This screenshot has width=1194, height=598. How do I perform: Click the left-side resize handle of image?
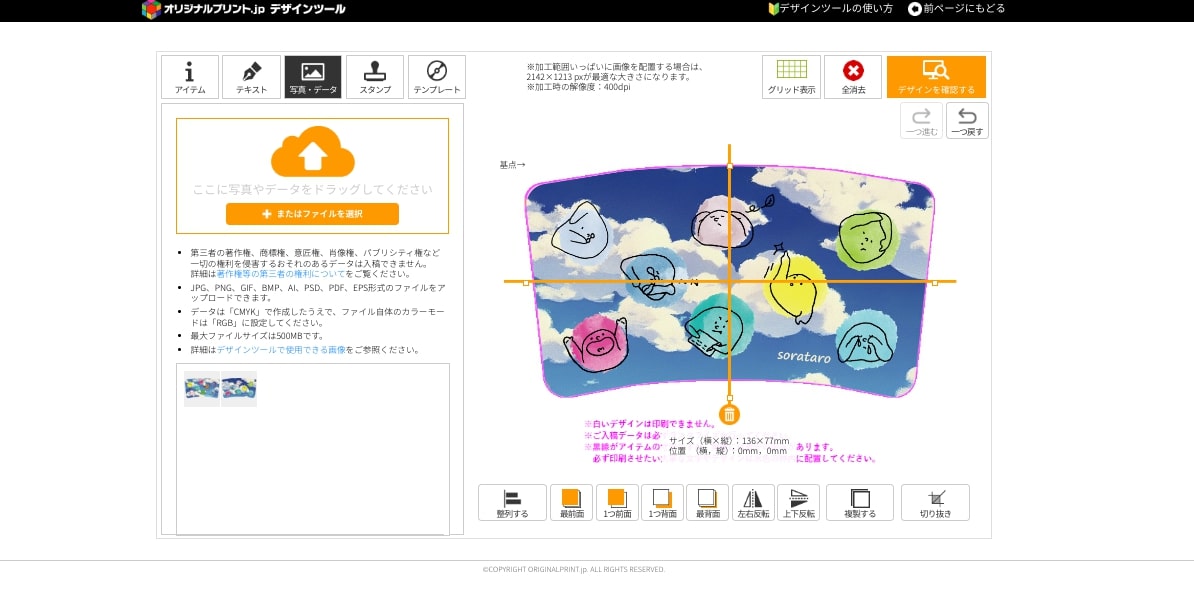pyautogui.click(x=525, y=282)
